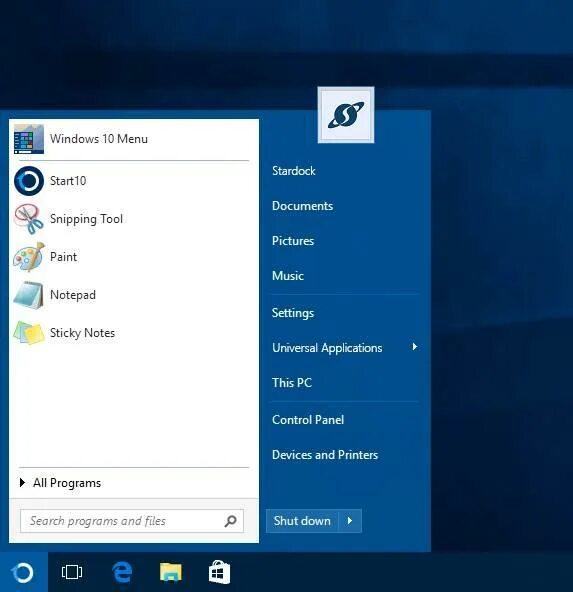Open the Windows Store from the taskbar
The image size is (573, 592).
219,572
